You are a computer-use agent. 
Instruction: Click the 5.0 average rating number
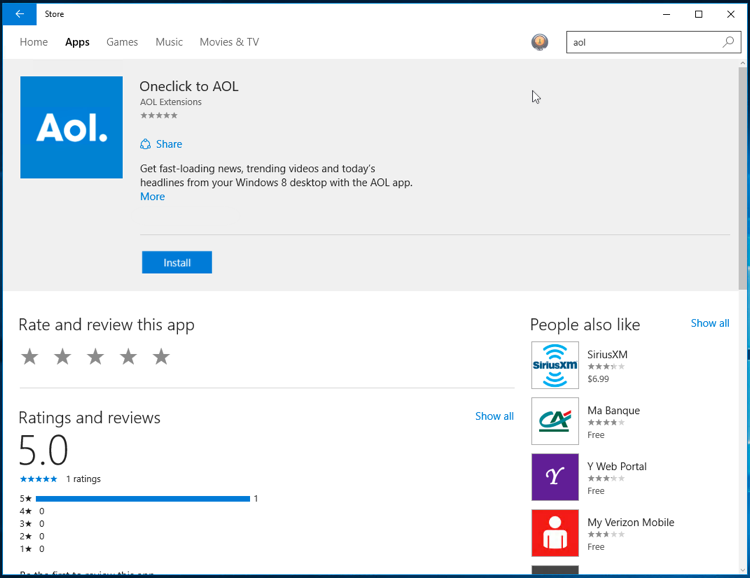pos(44,451)
